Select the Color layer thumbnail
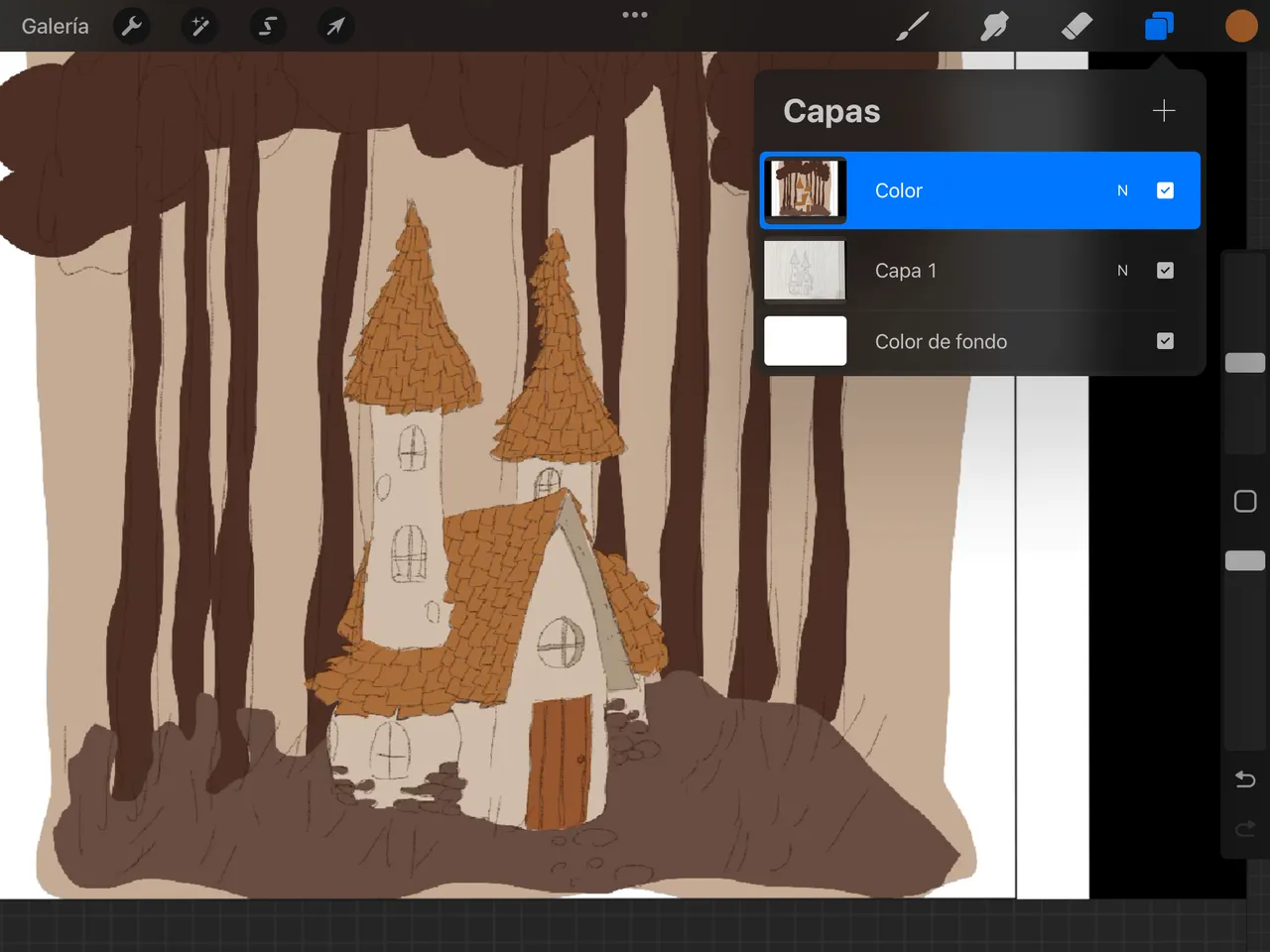This screenshot has height=952, width=1270. (805, 189)
